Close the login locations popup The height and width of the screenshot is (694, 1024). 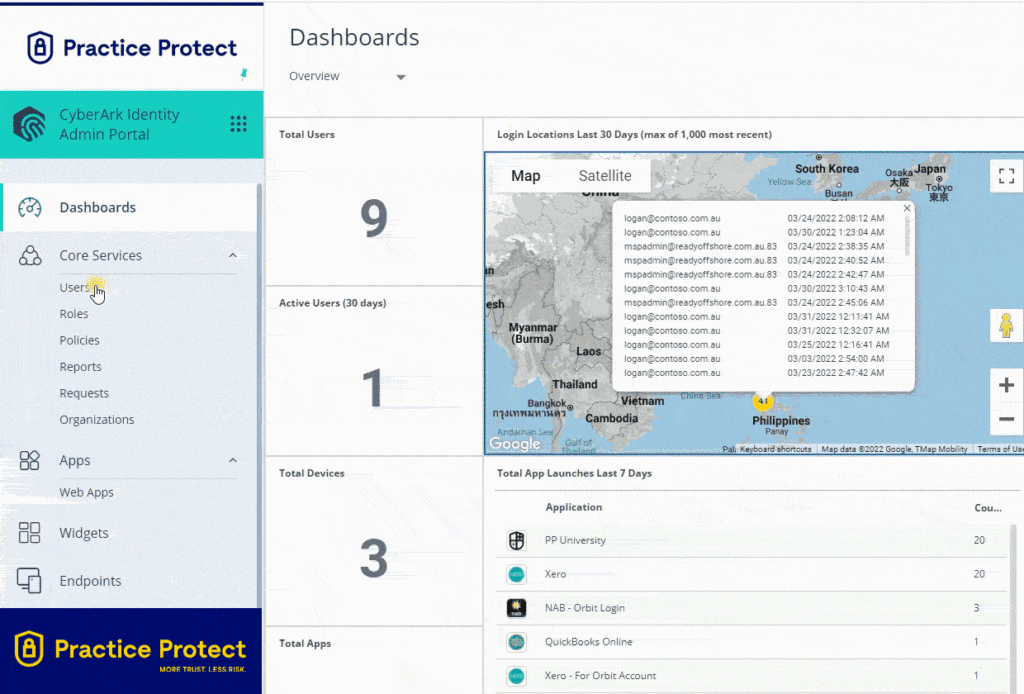(906, 208)
